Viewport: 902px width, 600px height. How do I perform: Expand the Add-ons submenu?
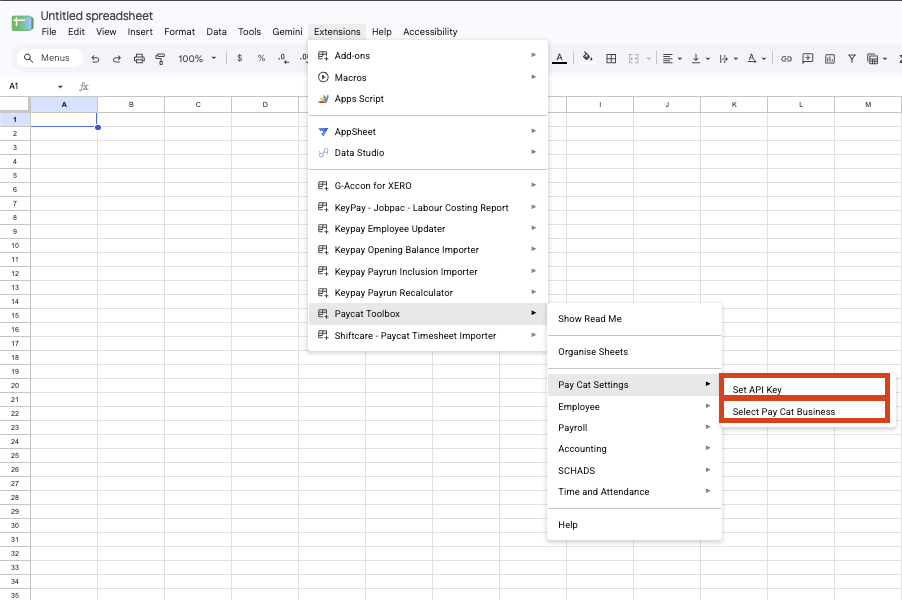428,56
